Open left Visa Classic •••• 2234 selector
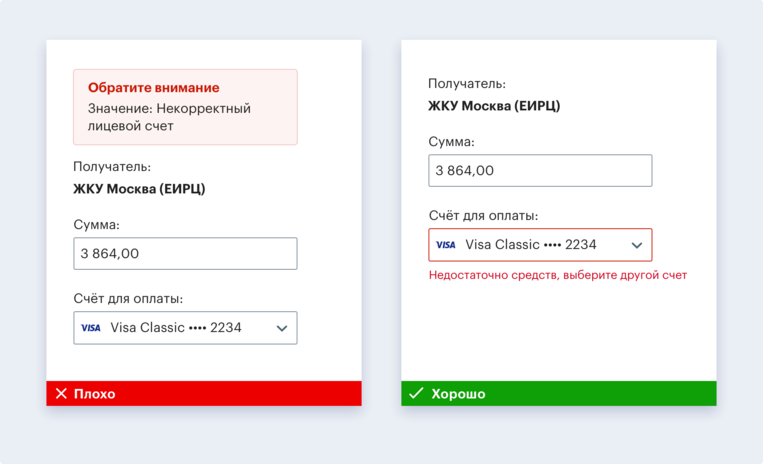 pyautogui.click(x=176, y=328)
